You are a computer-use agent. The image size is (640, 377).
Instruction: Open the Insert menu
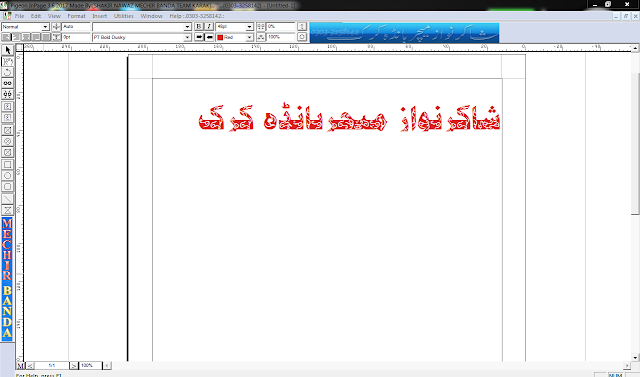(99, 16)
